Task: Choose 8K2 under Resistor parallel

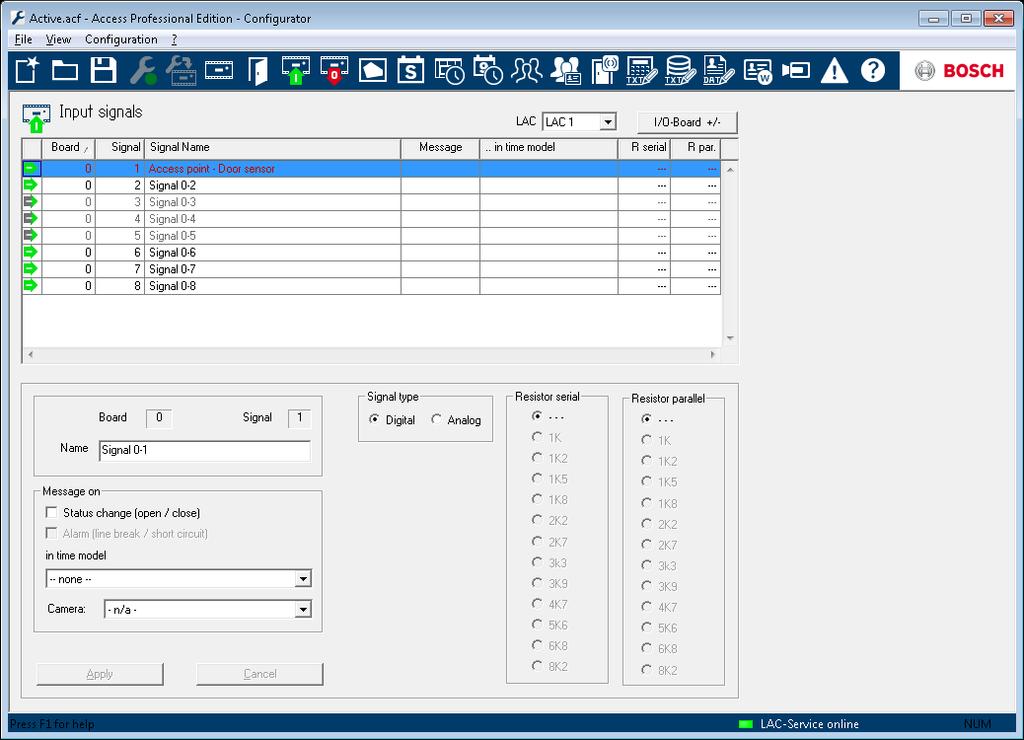Action: click(x=647, y=669)
